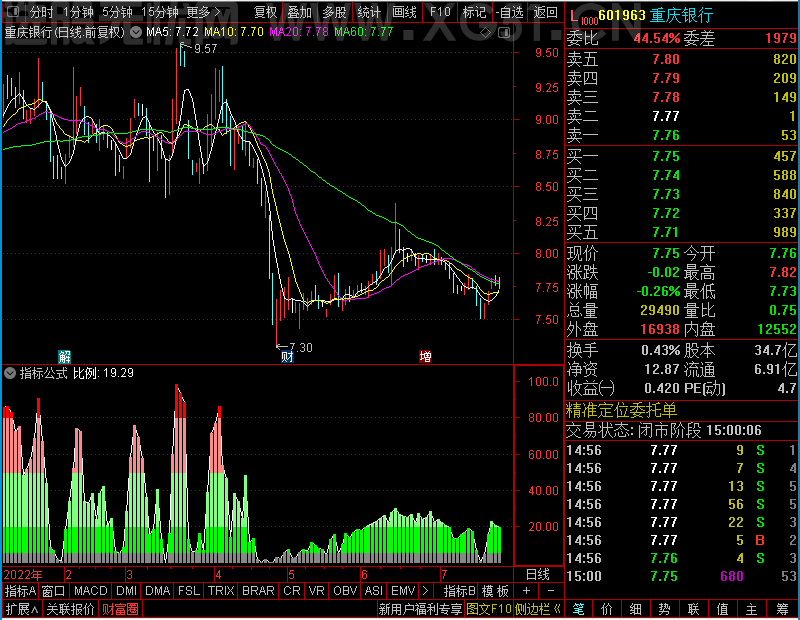Switch to the FSL indicator

[x=189, y=591]
